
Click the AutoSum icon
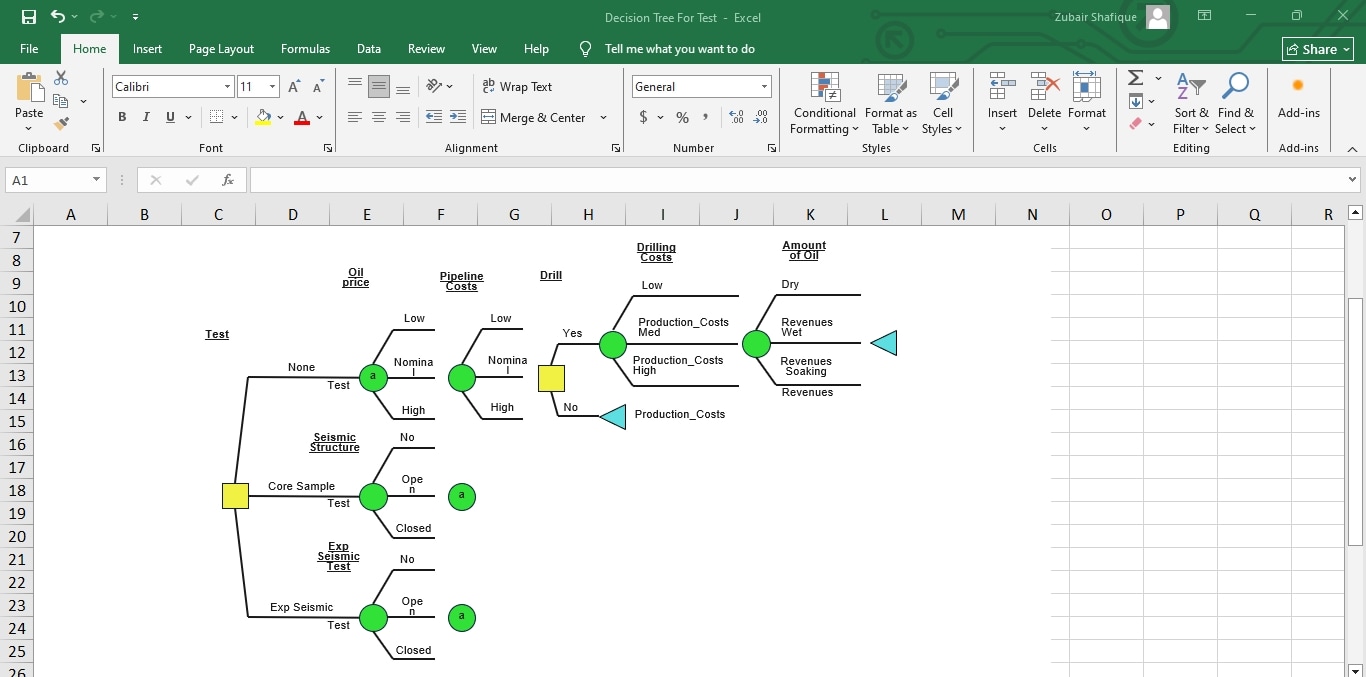1136,78
